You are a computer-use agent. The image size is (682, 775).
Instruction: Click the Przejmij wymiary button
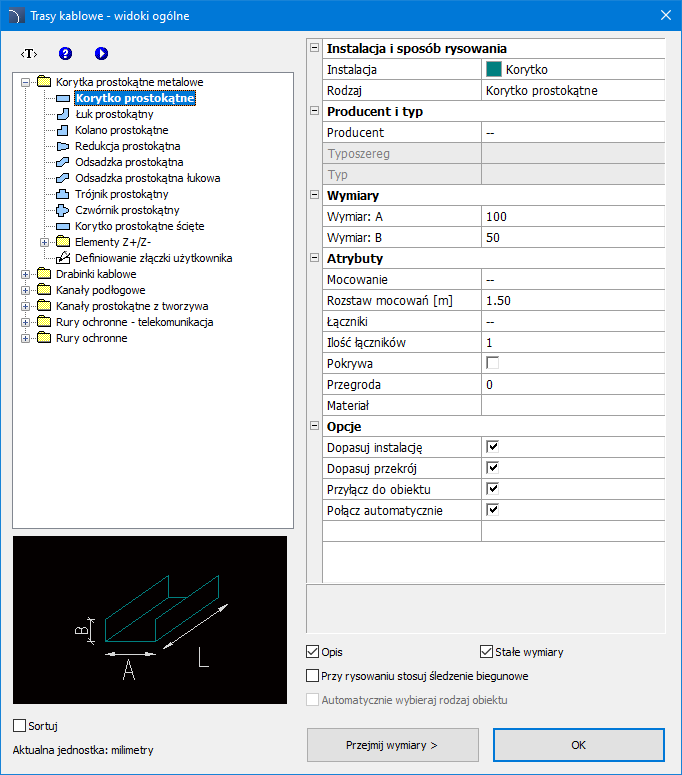[x=392, y=745]
